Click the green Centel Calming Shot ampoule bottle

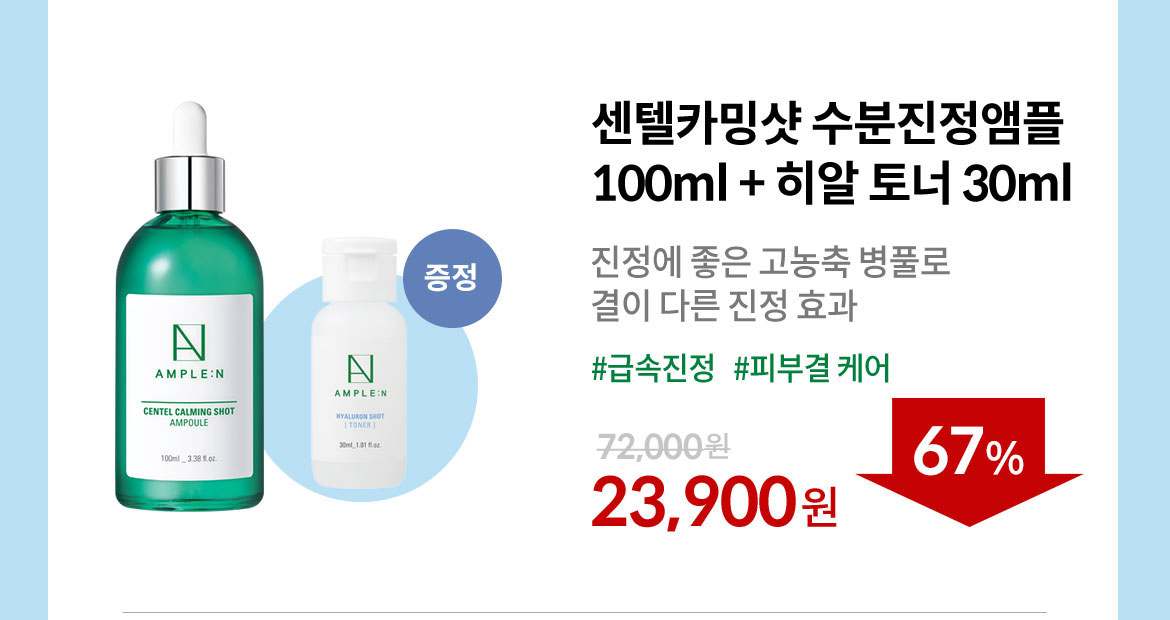tap(190, 306)
